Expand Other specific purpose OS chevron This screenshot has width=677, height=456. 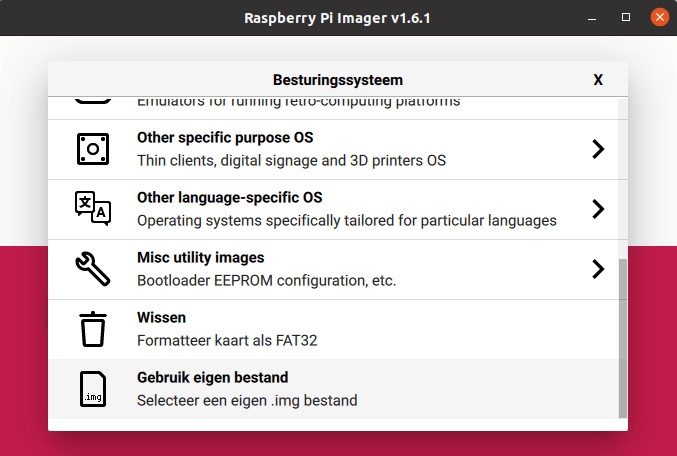598,149
